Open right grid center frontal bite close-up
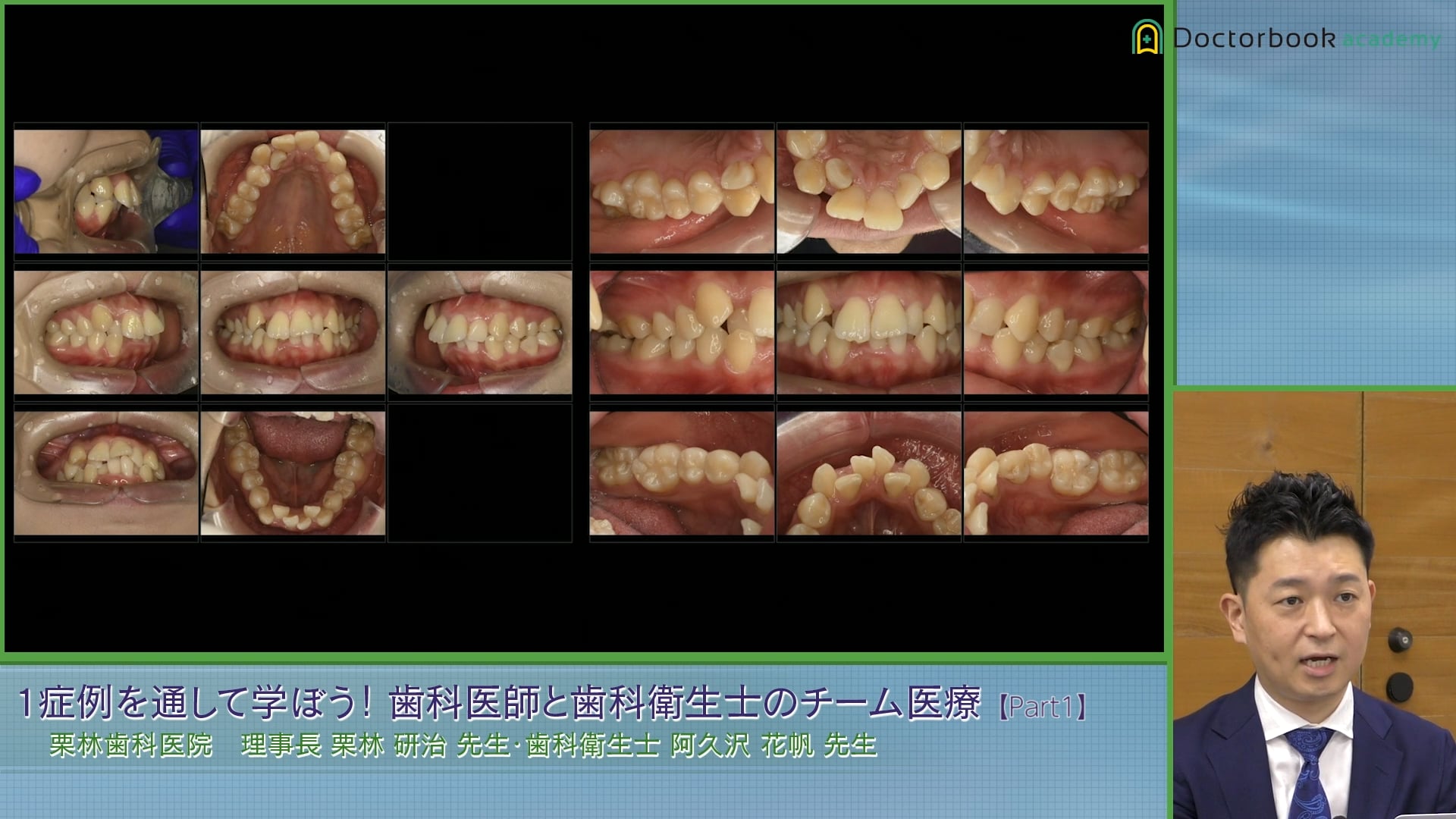1456x819 pixels. [869, 332]
